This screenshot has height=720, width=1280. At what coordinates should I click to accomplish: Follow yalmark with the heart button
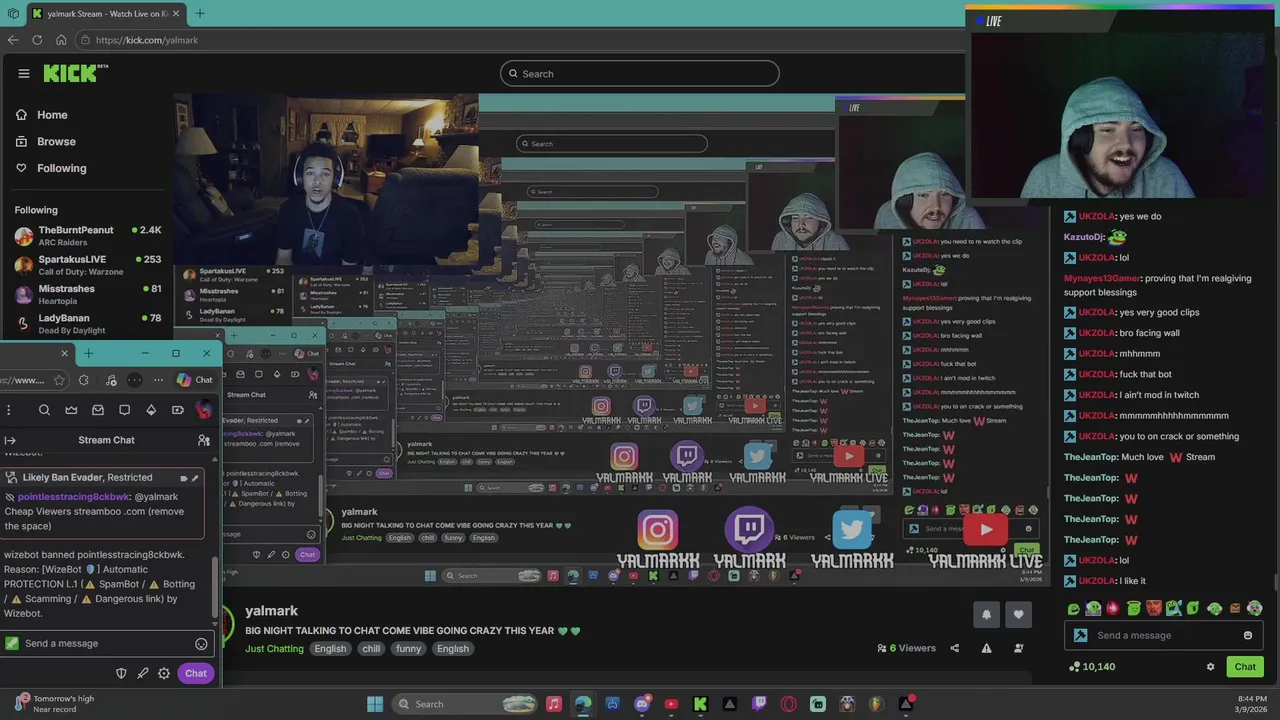(1018, 614)
